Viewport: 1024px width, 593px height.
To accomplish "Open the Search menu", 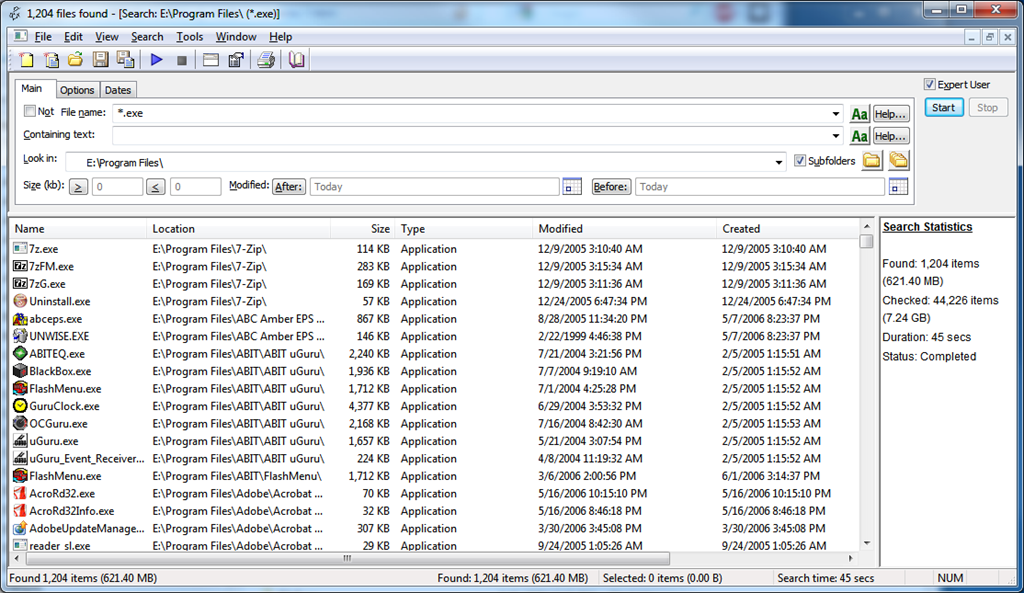I will point(147,37).
